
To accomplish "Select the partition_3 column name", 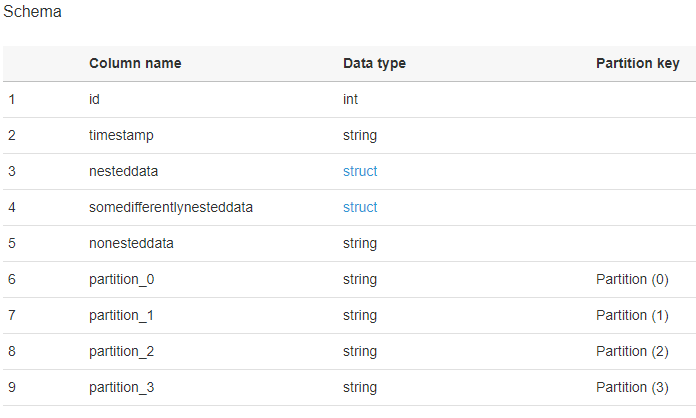I will [x=121, y=387].
